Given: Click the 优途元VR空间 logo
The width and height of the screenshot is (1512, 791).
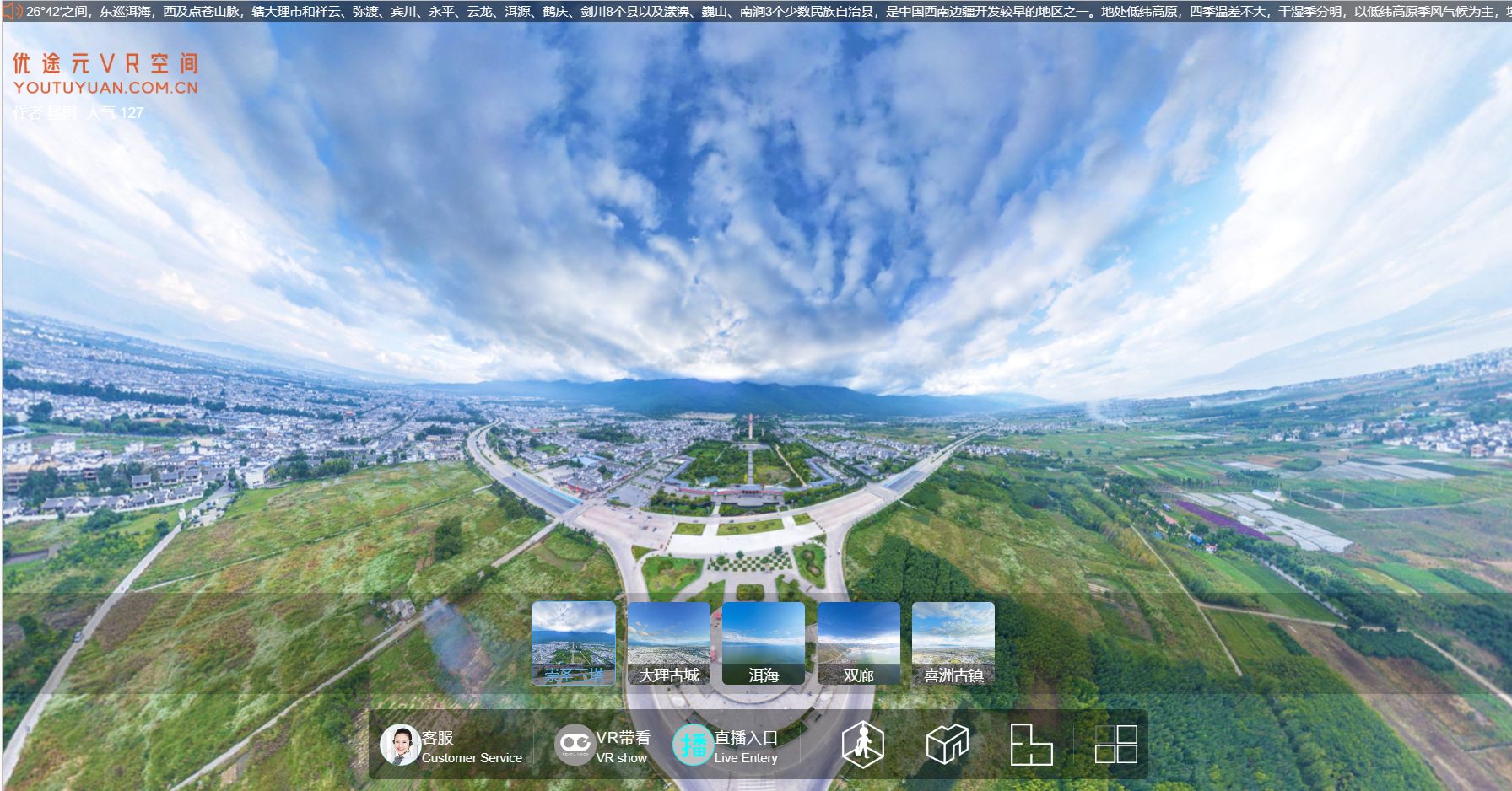Looking at the screenshot, I should point(105,73).
